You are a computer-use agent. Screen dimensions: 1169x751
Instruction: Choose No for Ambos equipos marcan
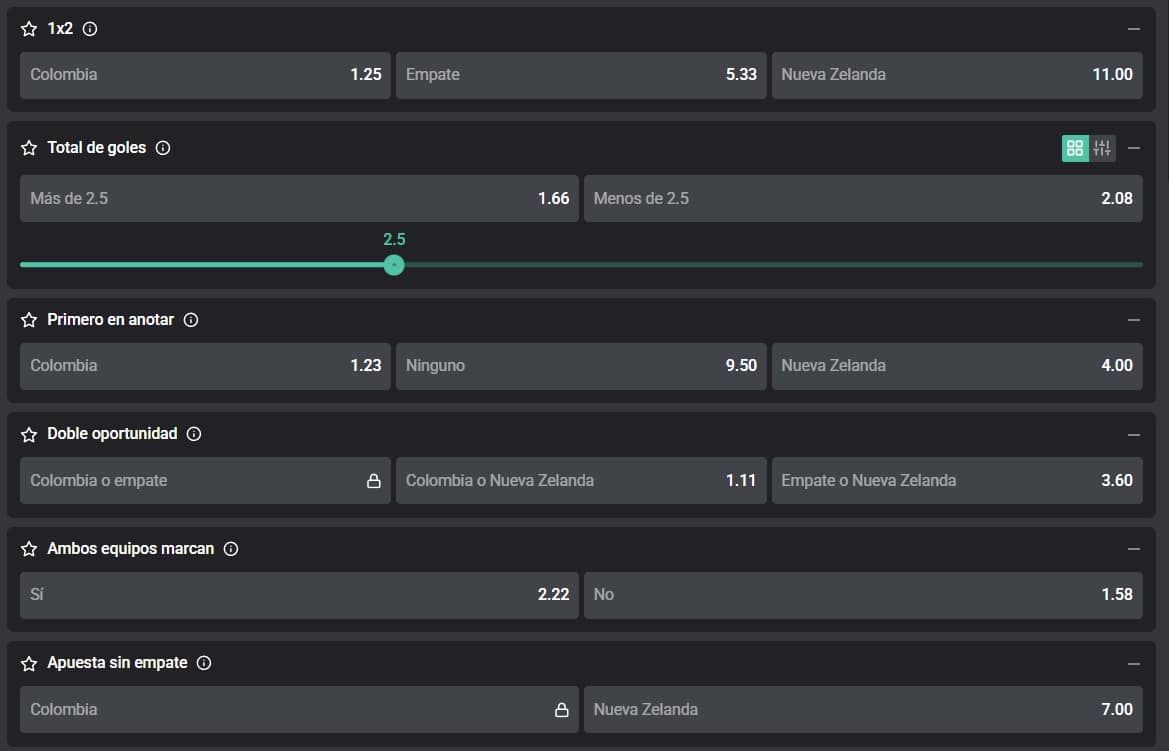tap(862, 595)
